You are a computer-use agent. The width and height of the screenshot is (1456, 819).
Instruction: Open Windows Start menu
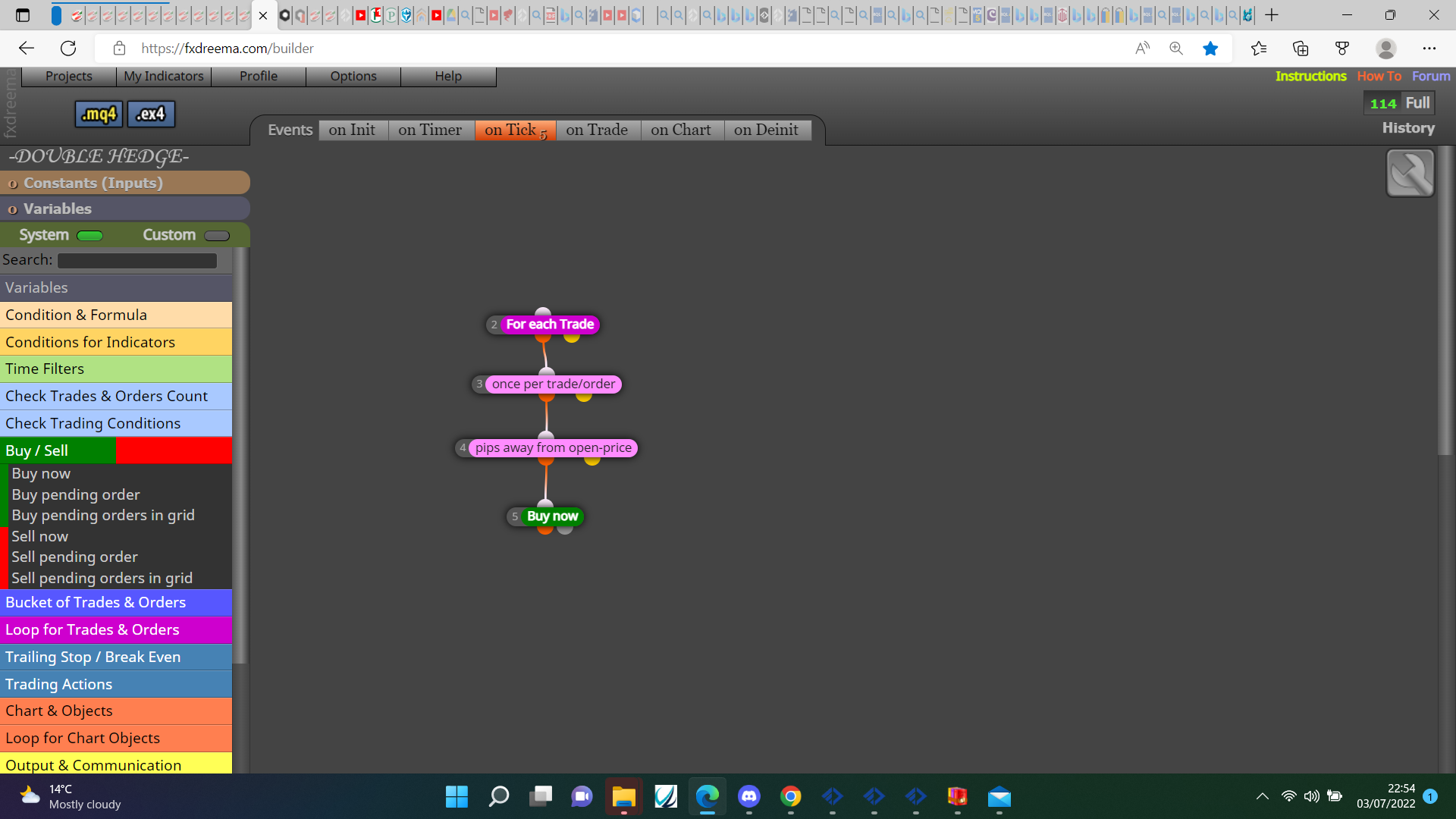point(457,796)
